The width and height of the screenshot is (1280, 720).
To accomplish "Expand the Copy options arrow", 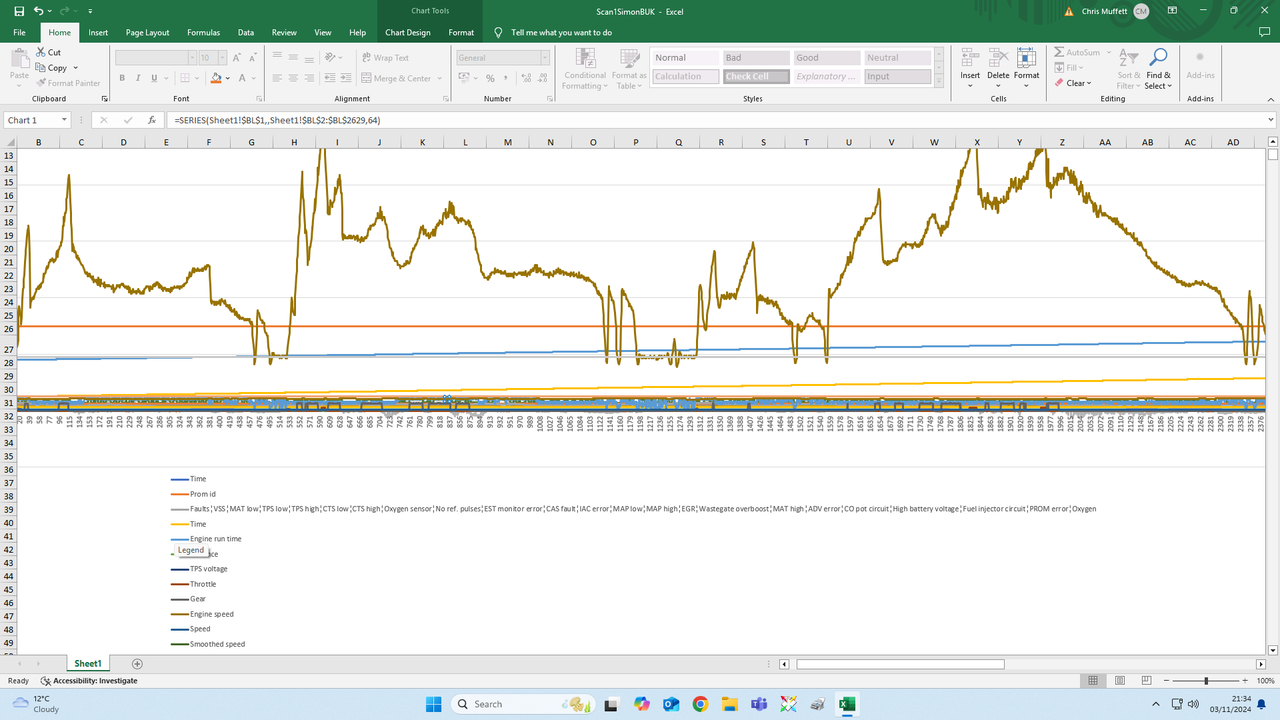I will 77,68.
